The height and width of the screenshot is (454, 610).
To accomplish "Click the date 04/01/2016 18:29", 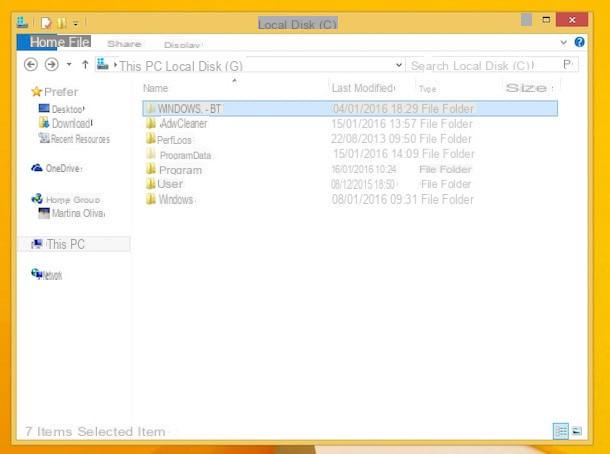I will point(375,109).
